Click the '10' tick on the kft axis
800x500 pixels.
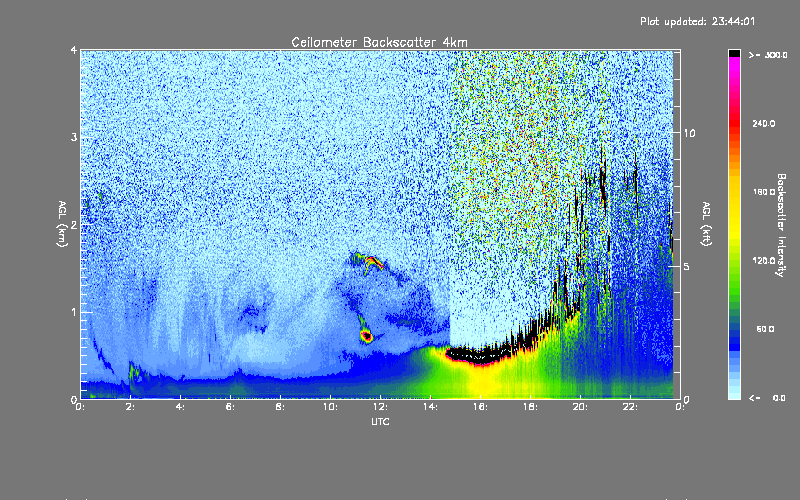click(689, 133)
